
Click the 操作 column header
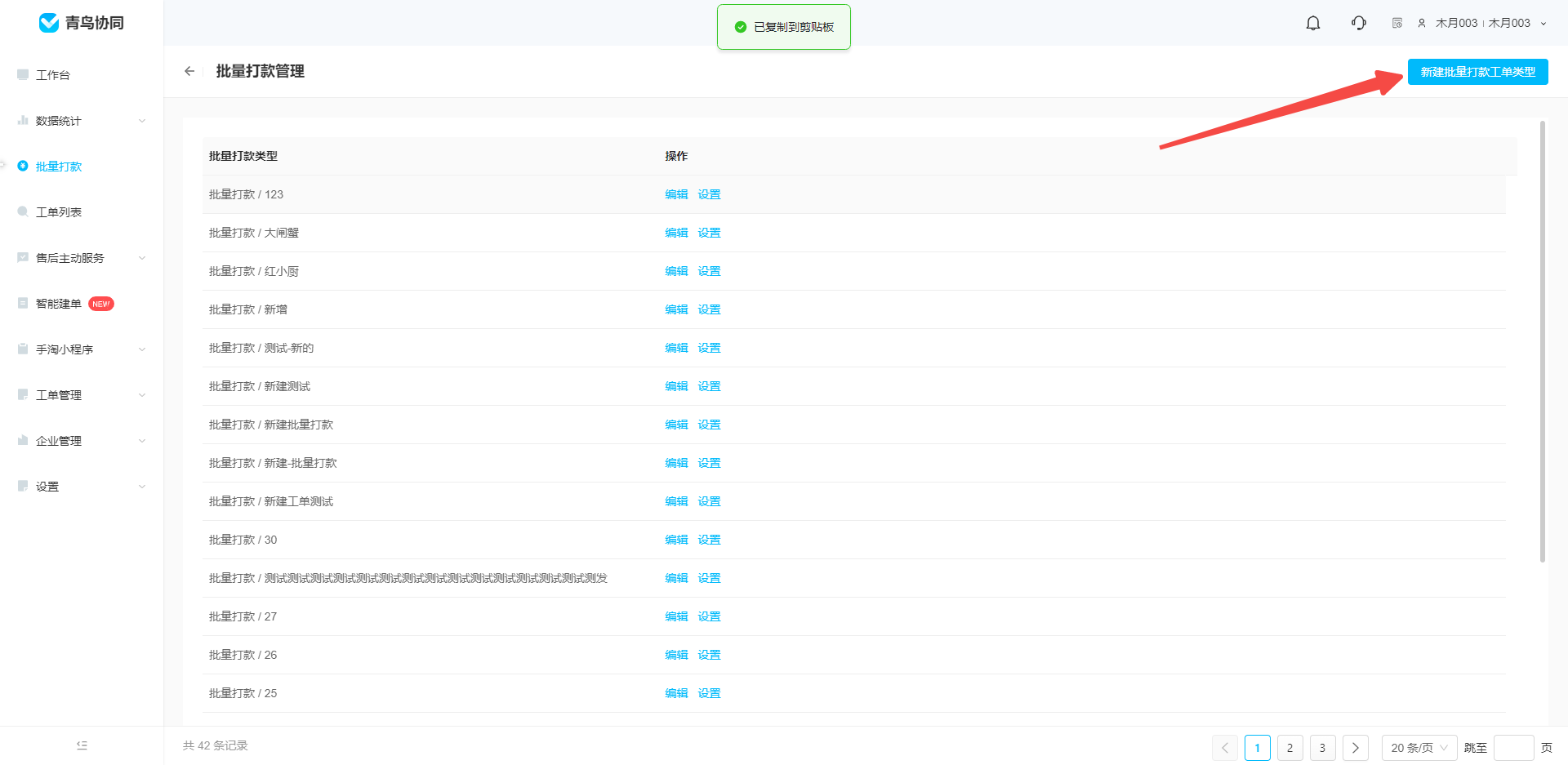coord(676,156)
